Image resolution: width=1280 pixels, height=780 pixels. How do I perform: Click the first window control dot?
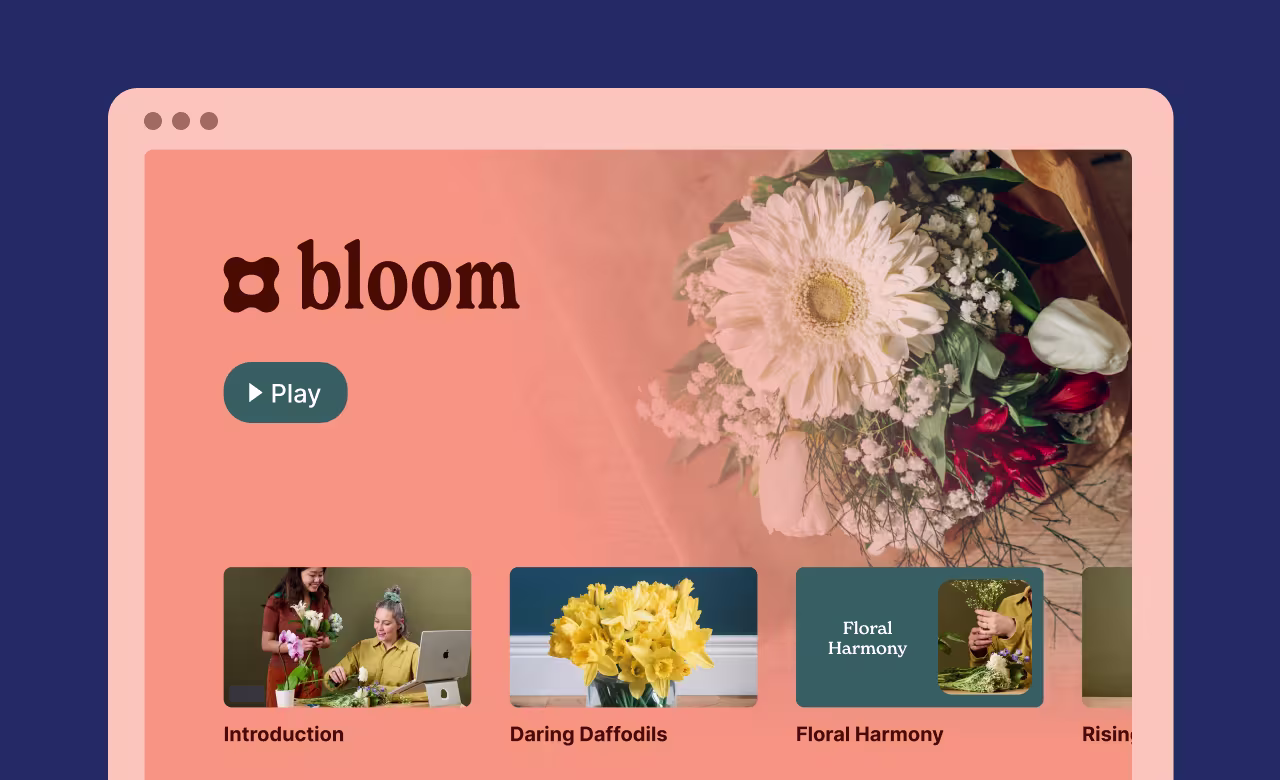153,121
